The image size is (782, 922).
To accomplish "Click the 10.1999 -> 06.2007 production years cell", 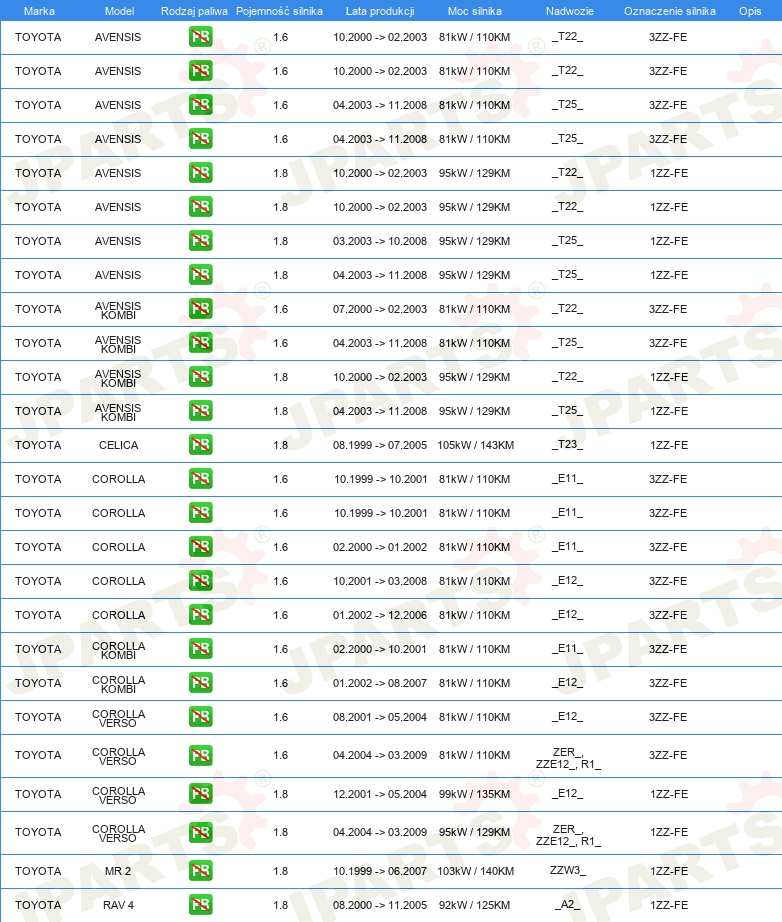I will tap(380, 871).
